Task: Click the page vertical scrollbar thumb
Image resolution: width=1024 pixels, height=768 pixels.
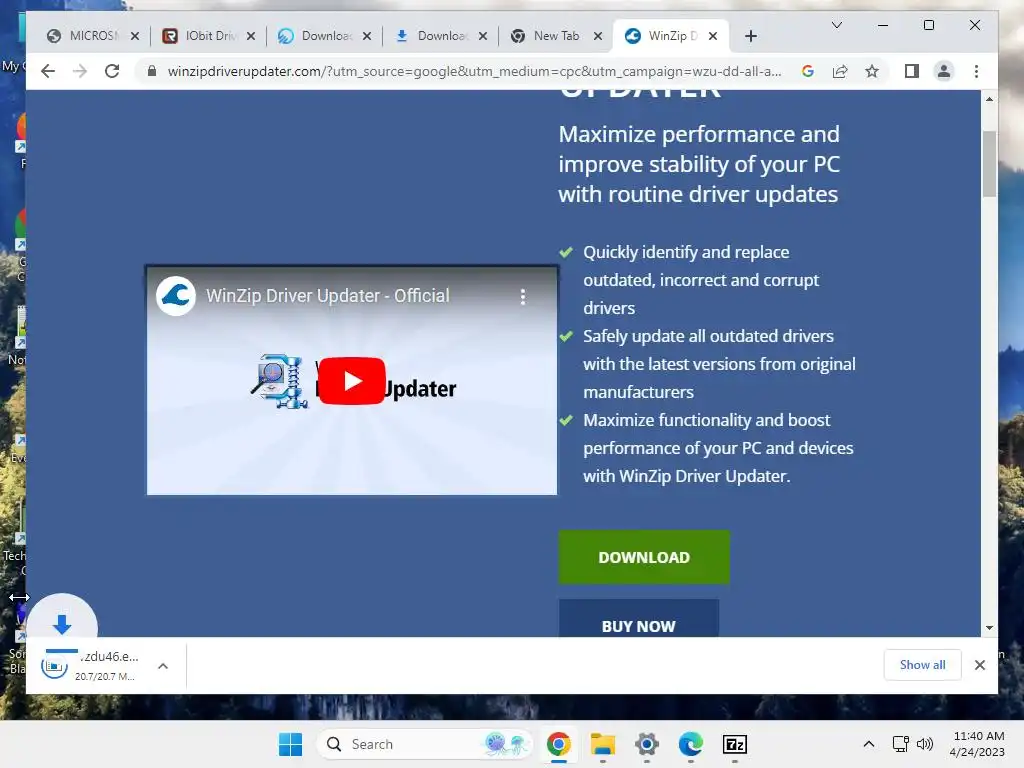Action: (x=989, y=164)
